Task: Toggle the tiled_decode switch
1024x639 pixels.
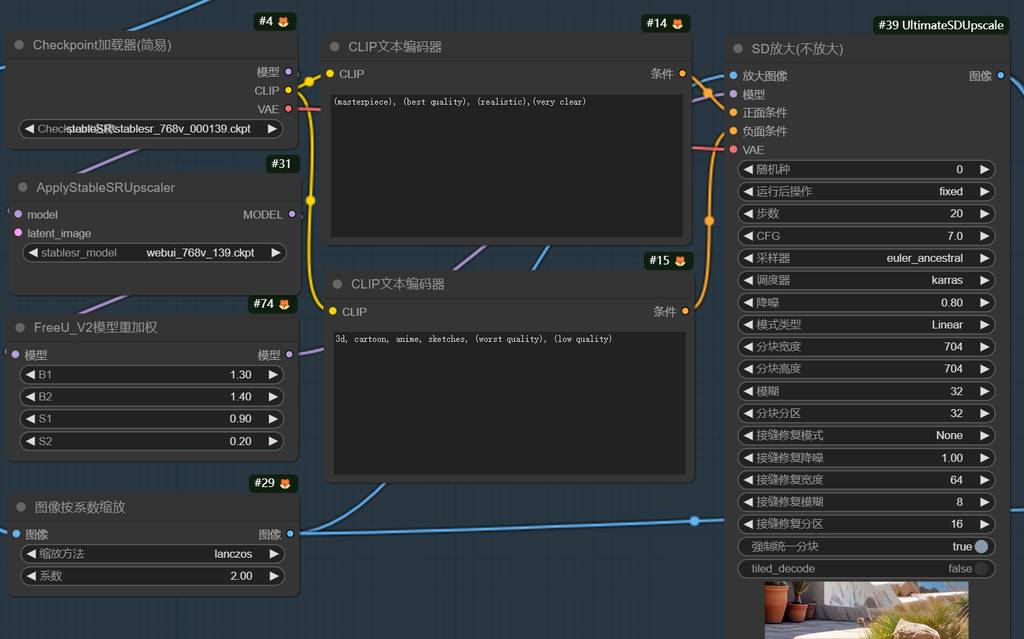Action: click(981, 568)
